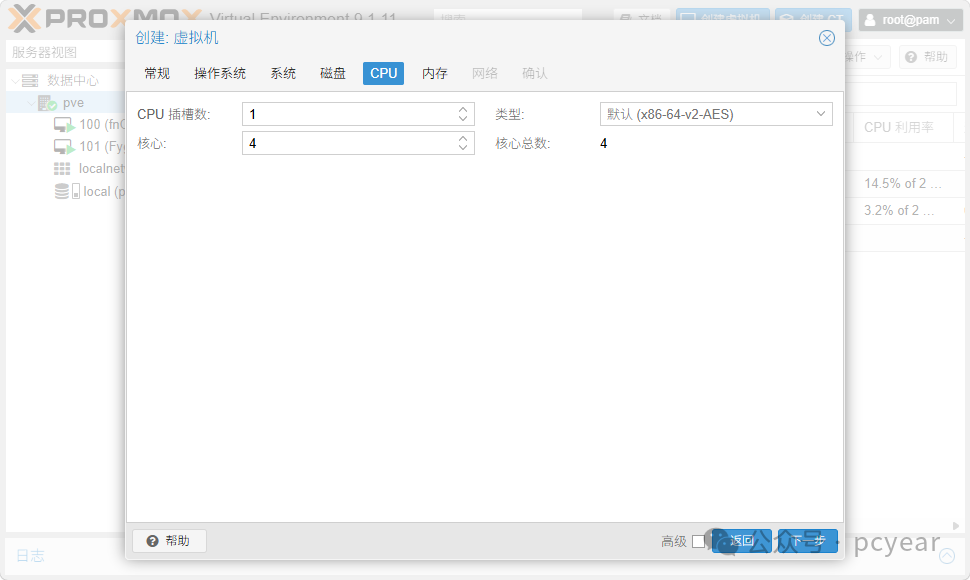
Task: Click the local storage disk icon
Action: pos(67,191)
